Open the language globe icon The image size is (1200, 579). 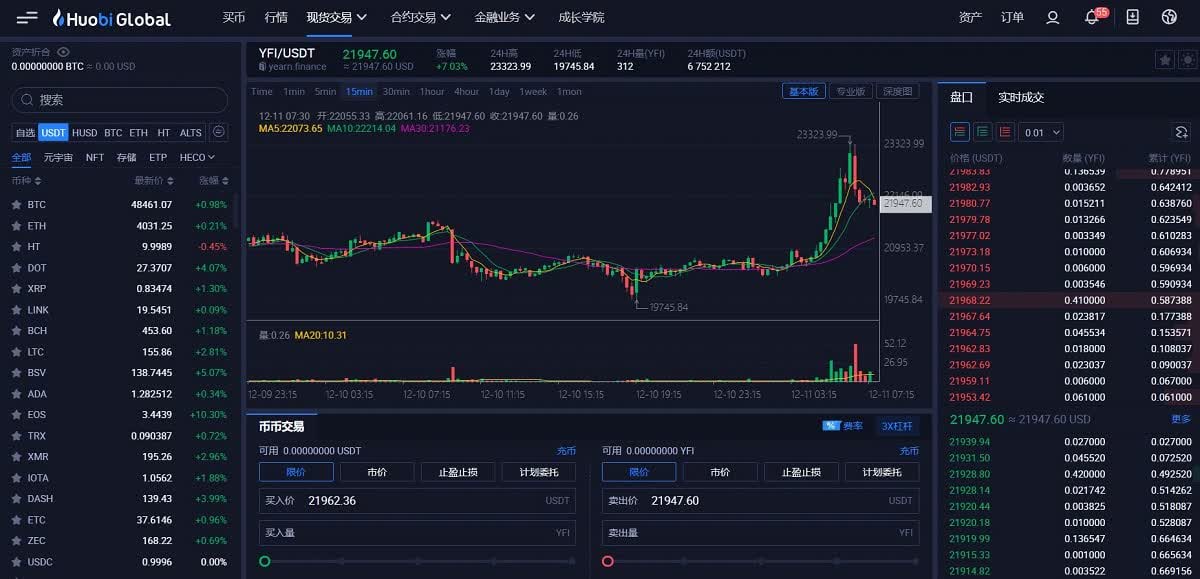pos(1169,18)
